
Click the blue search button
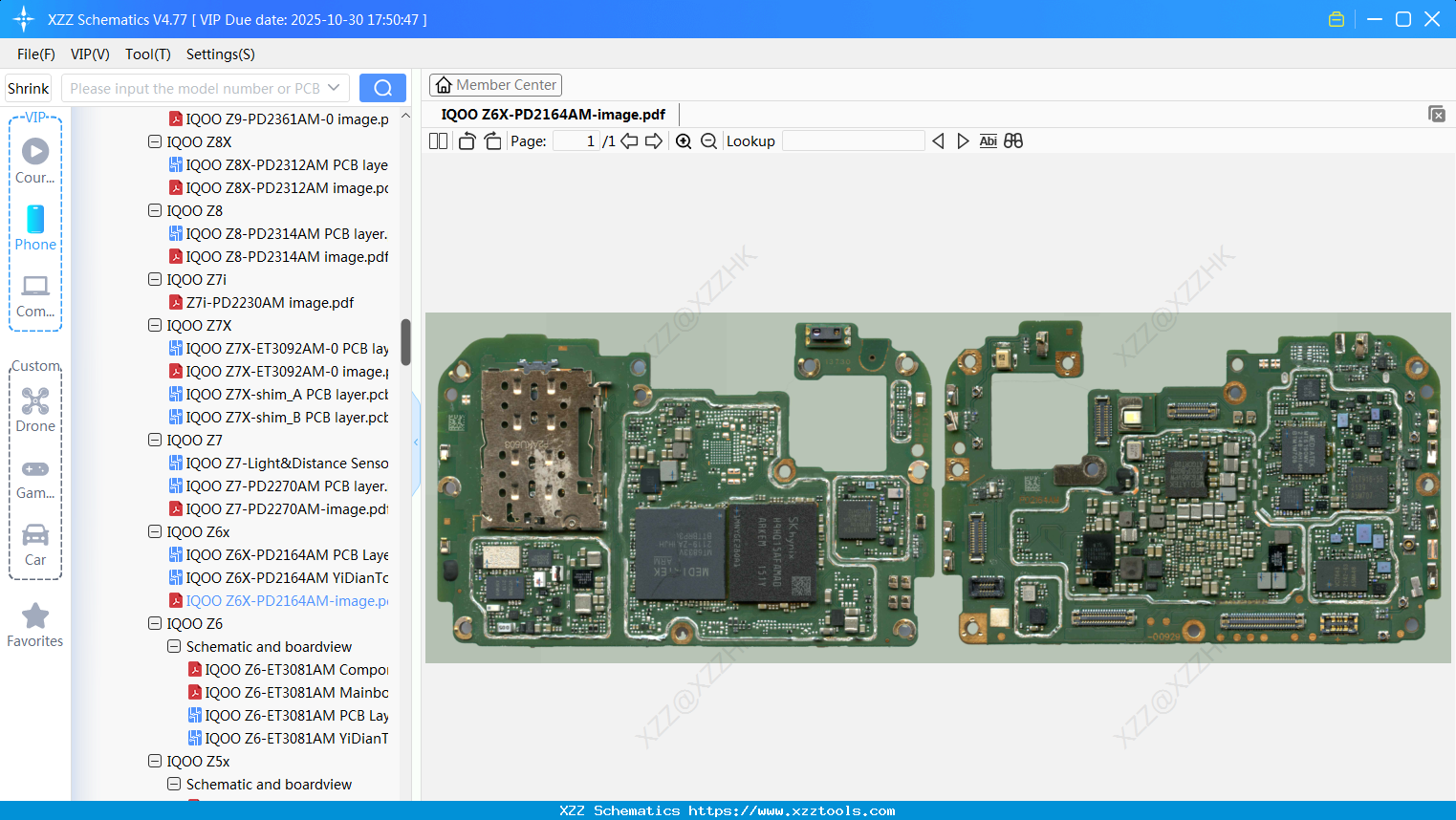point(382,87)
